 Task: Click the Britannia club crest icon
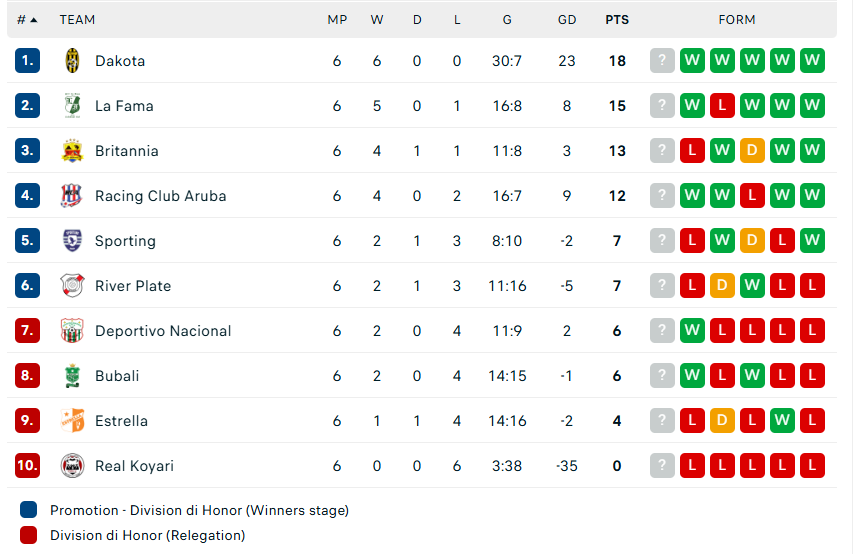pyautogui.click(x=72, y=151)
